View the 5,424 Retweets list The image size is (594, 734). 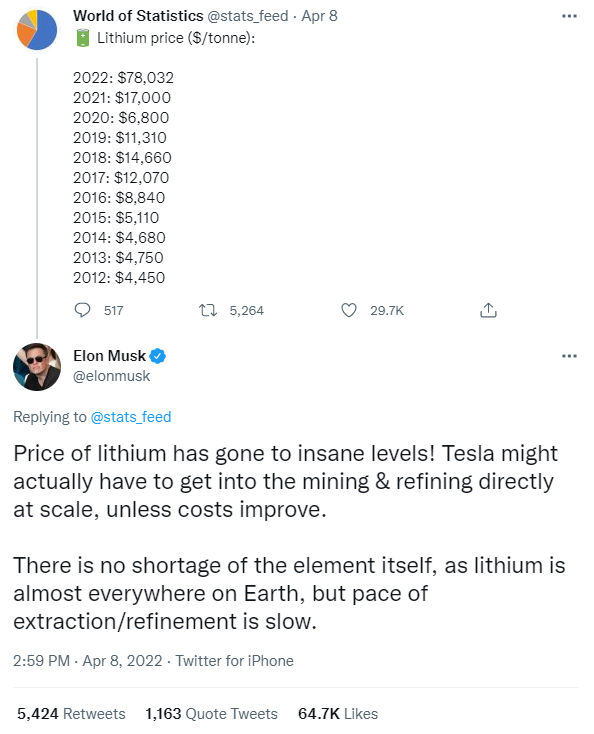[x=71, y=714]
